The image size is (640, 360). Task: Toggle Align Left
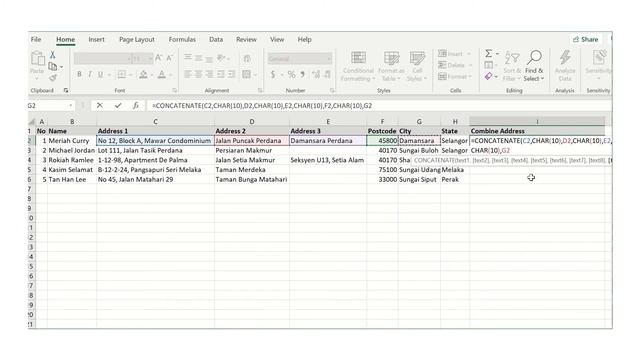coord(188,74)
